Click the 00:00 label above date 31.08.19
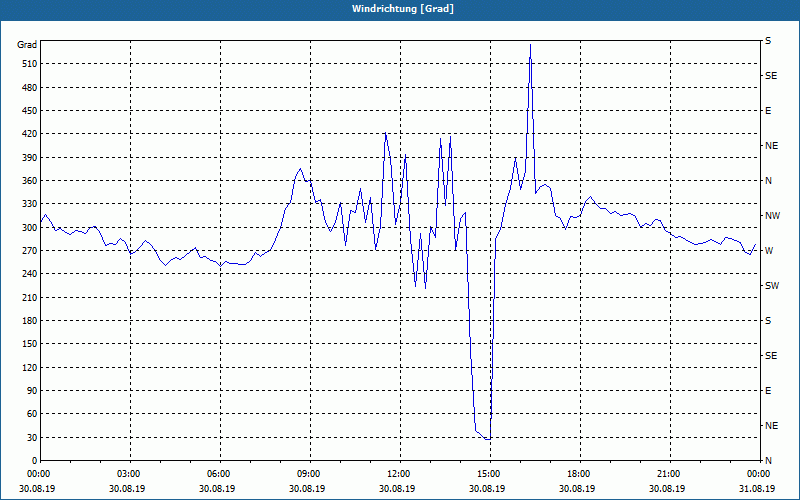Image resolution: width=800 pixels, height=500 pixels. 757,474
